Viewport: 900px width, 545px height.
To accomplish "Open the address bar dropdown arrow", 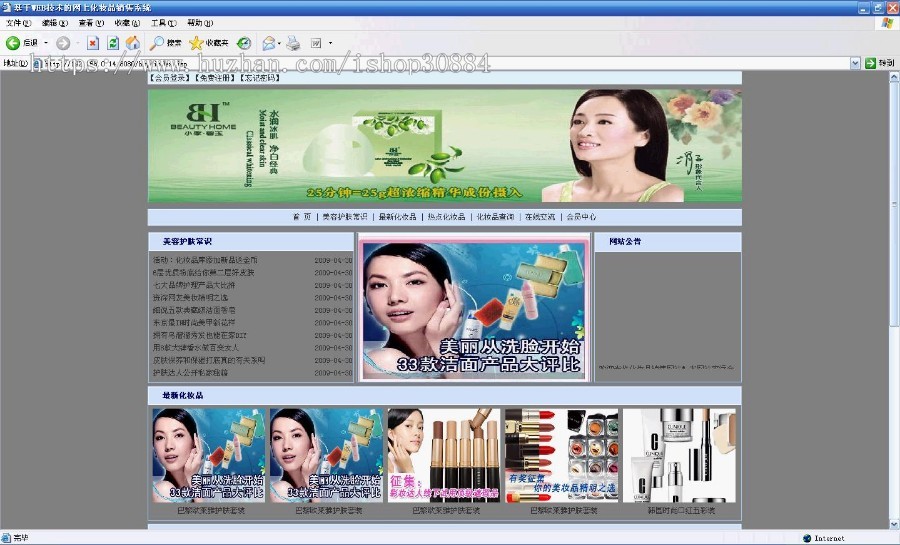I will click(x=855, y=63).
